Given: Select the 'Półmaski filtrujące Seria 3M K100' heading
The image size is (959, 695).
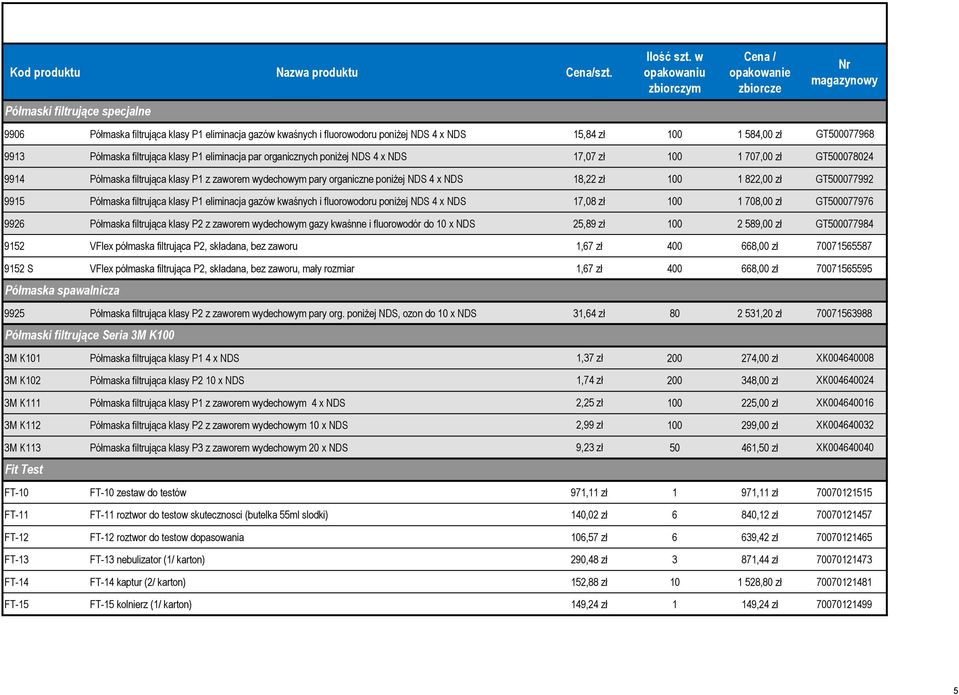Looking at the screenshot, I should click(x=89, y=335).
